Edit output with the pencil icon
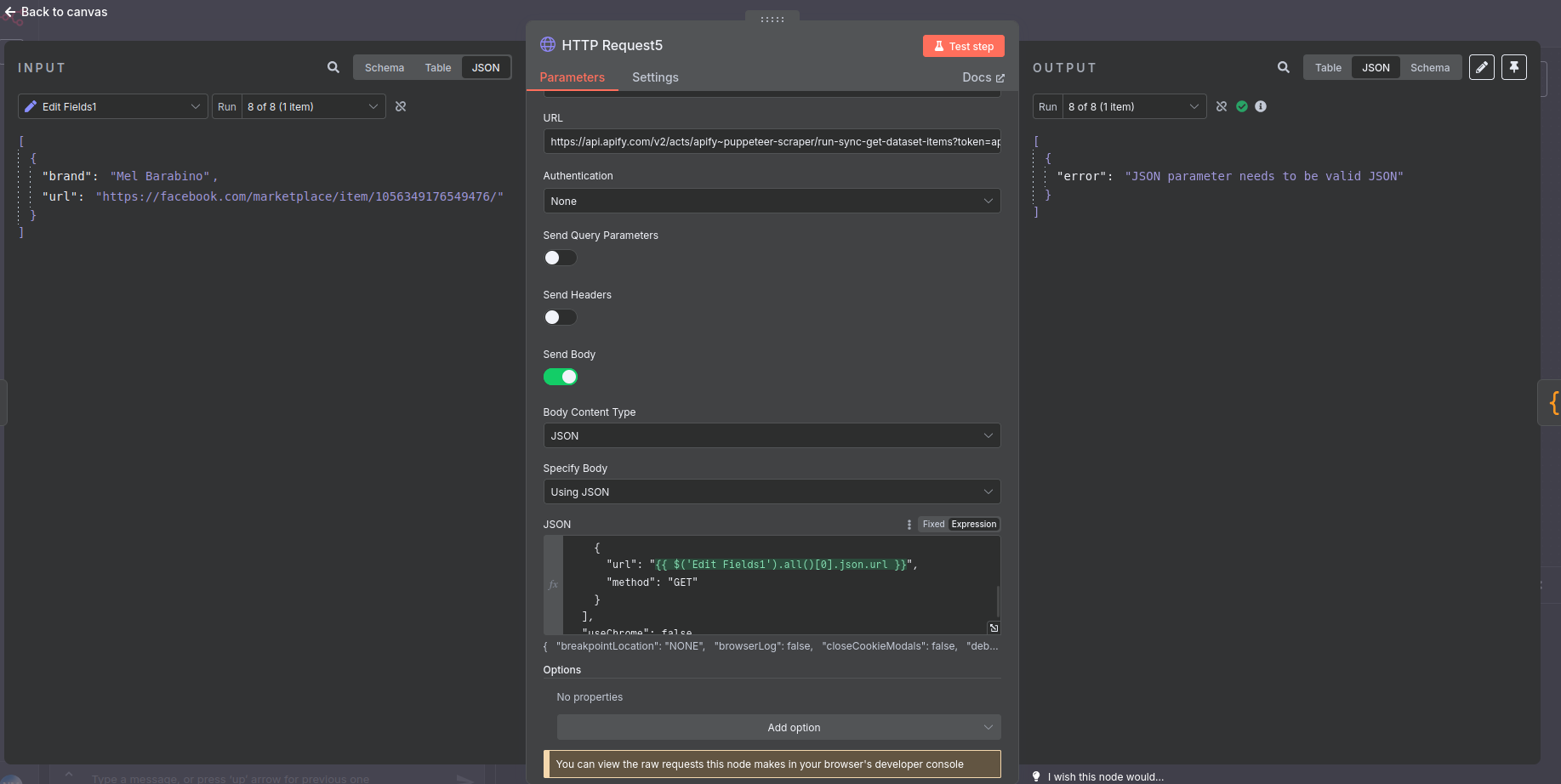 coord(1482,67)
